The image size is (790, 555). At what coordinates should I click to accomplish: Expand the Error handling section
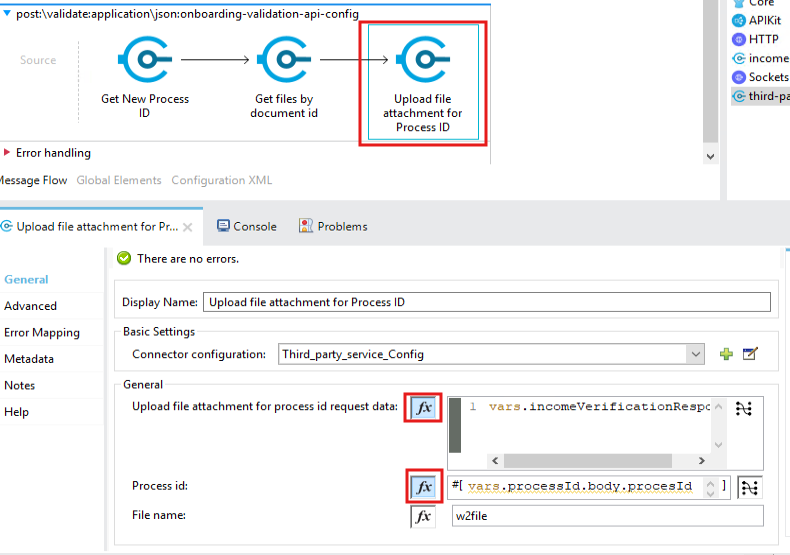pos(8,153)
